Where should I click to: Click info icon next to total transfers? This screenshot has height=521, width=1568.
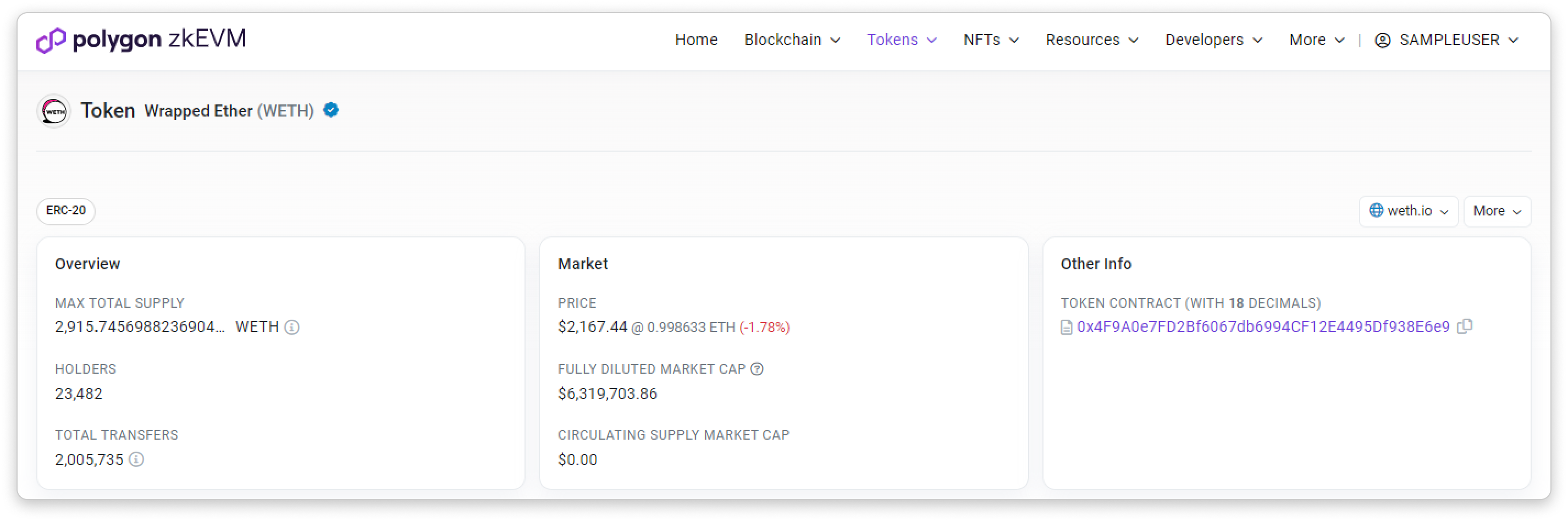click(x=136, y=459)
